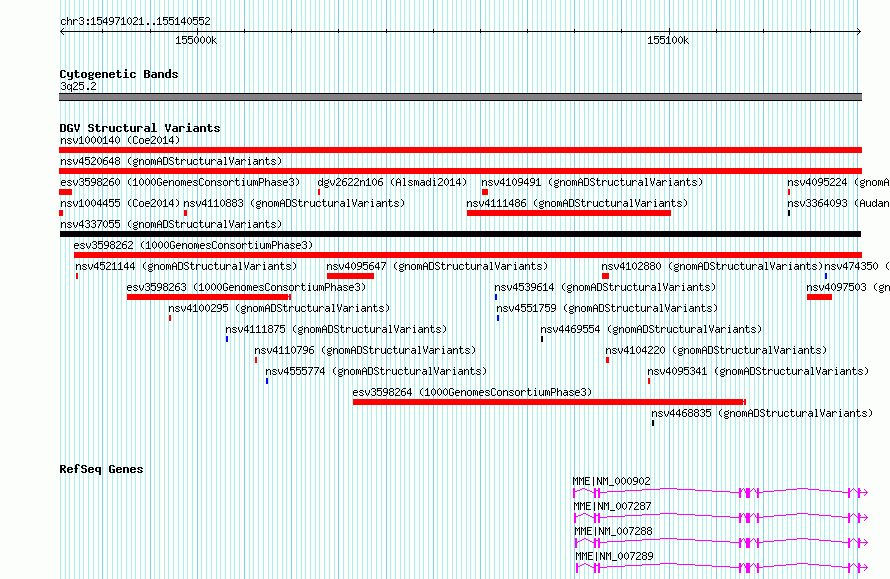Open the nsv4109491 gnomAD variant label
Viewport: 890px width, 579px height.
click(592, 182)
